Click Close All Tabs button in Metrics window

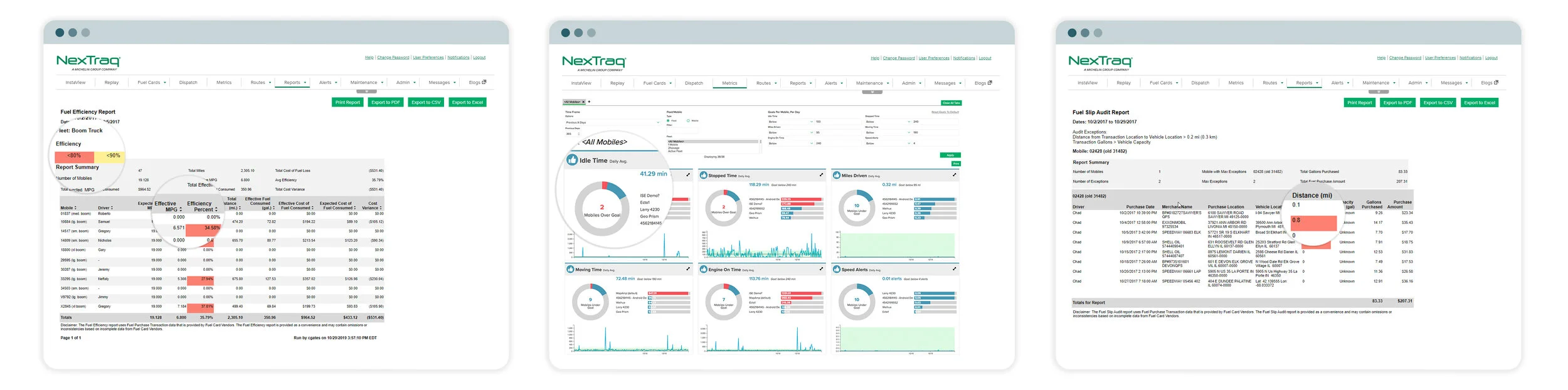point(950,103)
